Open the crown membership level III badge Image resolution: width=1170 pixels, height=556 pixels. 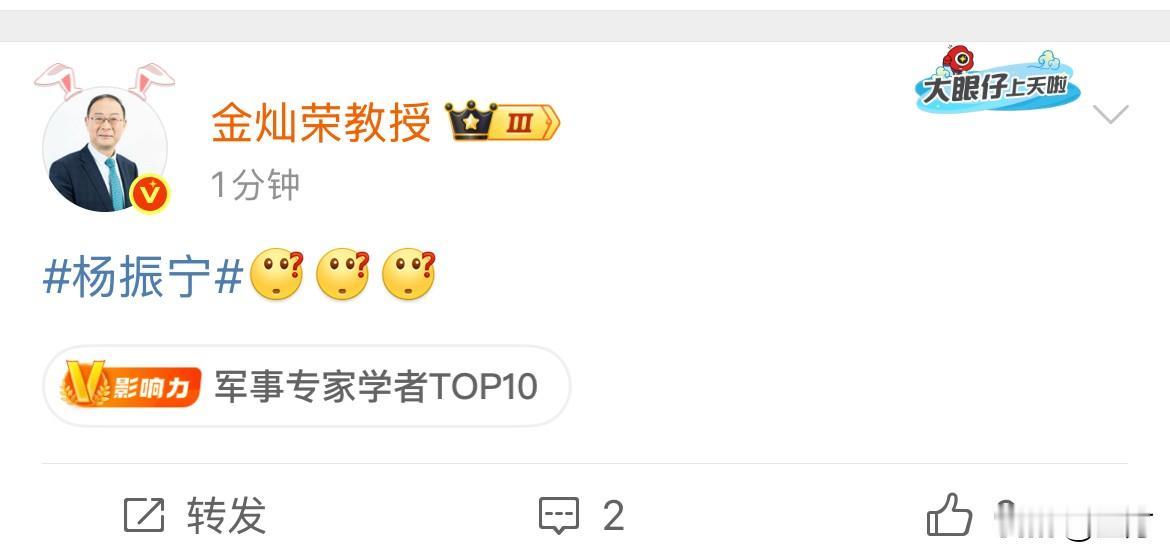(x=502, y=121)
